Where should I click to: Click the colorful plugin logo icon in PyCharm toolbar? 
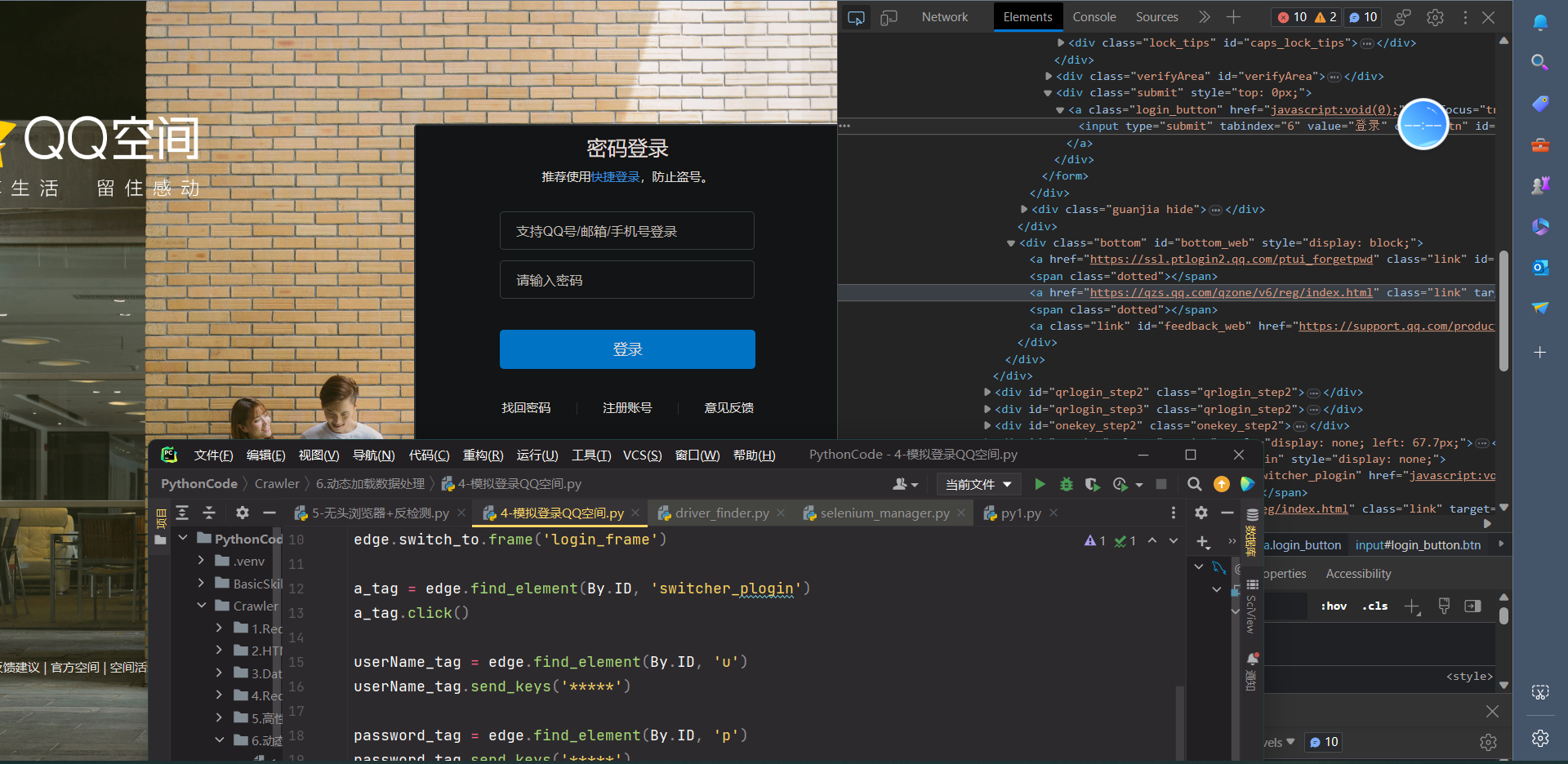[1247, 484]
